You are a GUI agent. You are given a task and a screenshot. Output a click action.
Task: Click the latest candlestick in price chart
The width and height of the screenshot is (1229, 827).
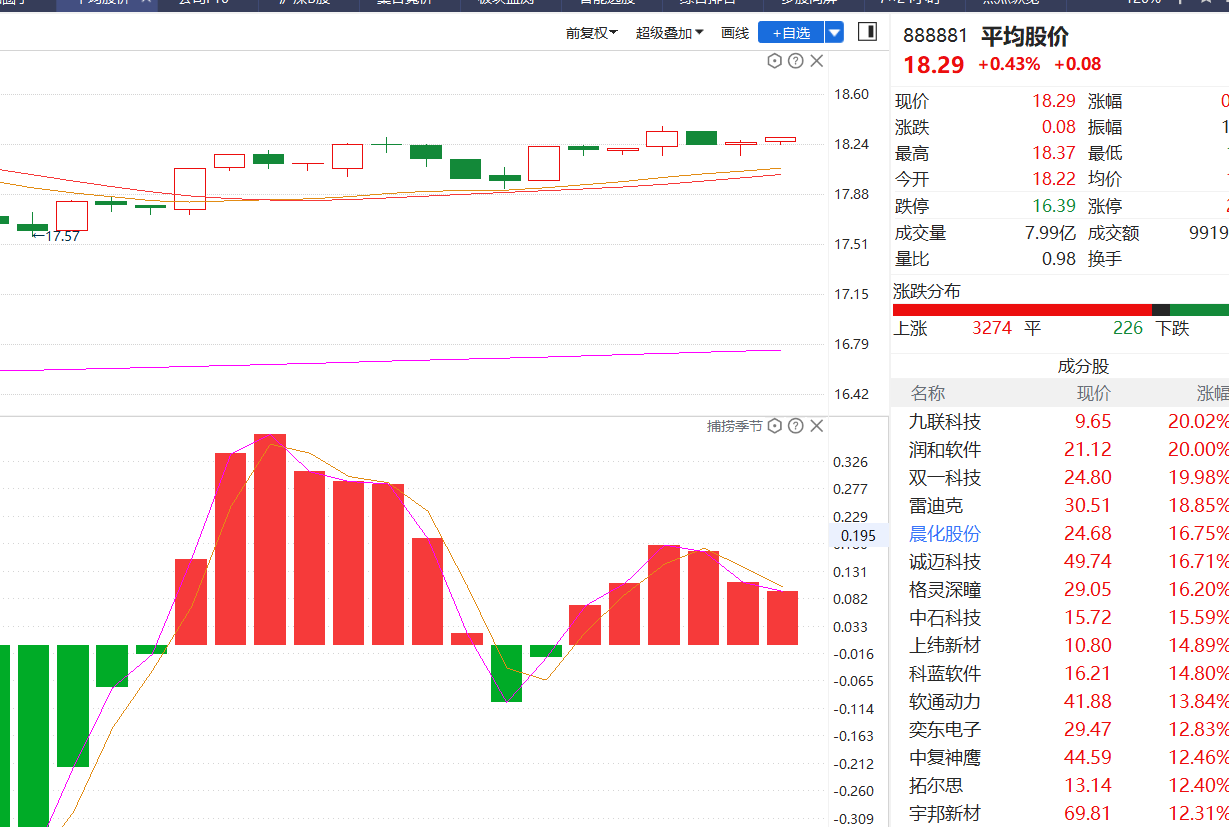point(780,140)
